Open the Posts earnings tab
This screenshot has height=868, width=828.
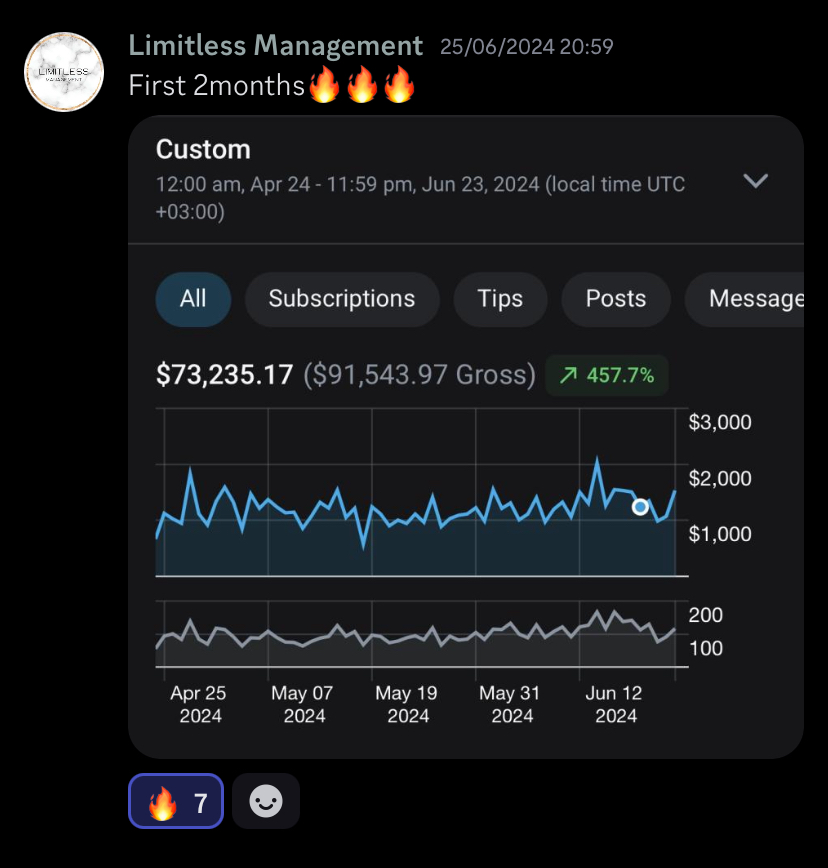616,299
